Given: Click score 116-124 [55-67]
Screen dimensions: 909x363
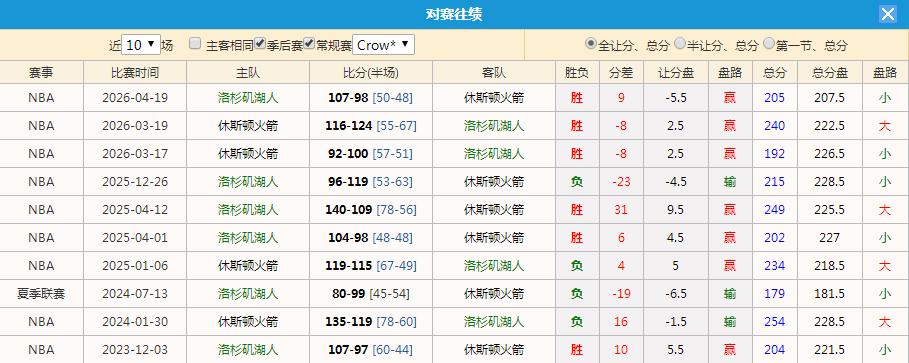Looking at the screenshot, I should tap(370, 126).
